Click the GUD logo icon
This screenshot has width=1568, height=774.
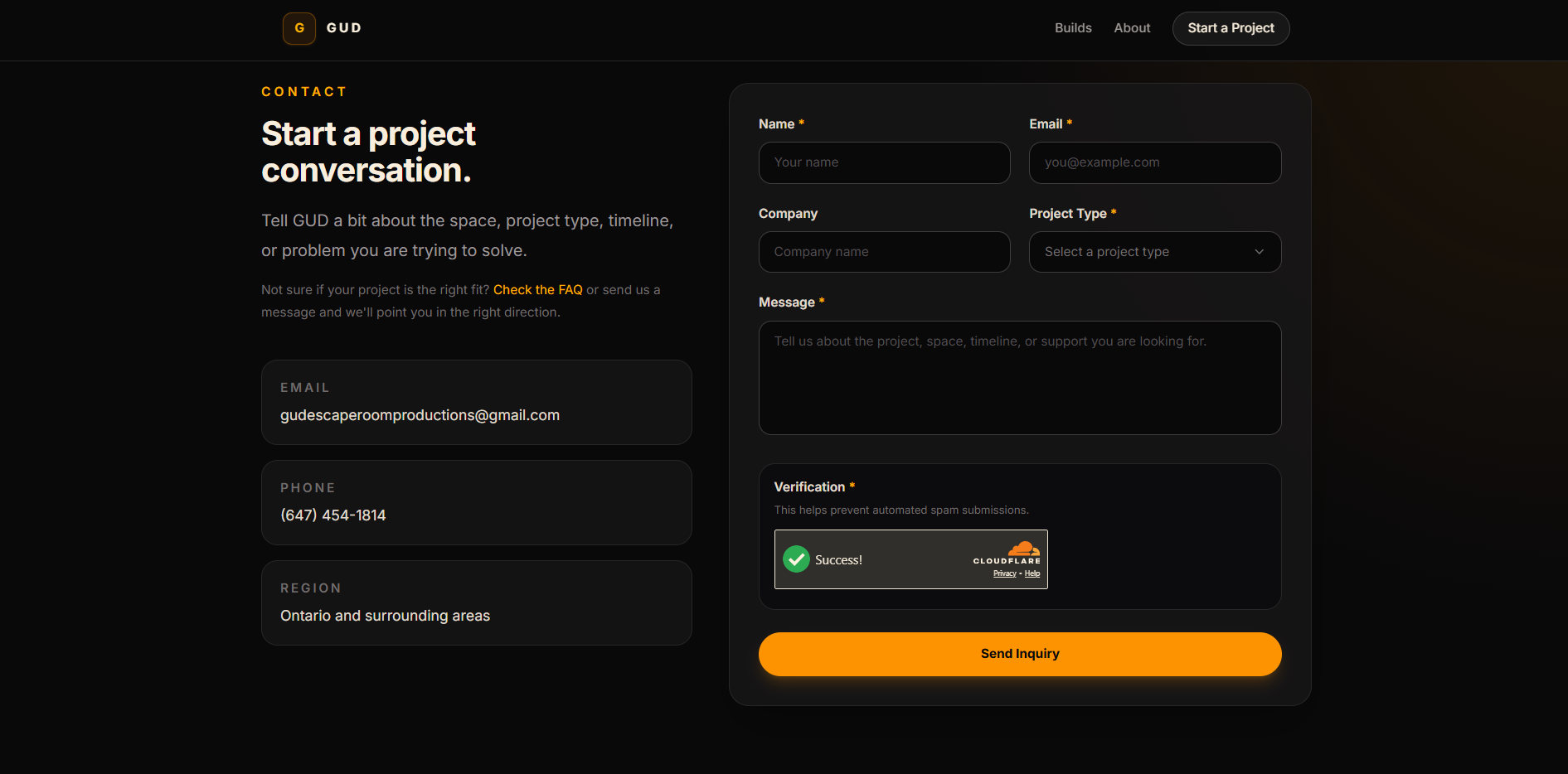(x=299, y=28)
